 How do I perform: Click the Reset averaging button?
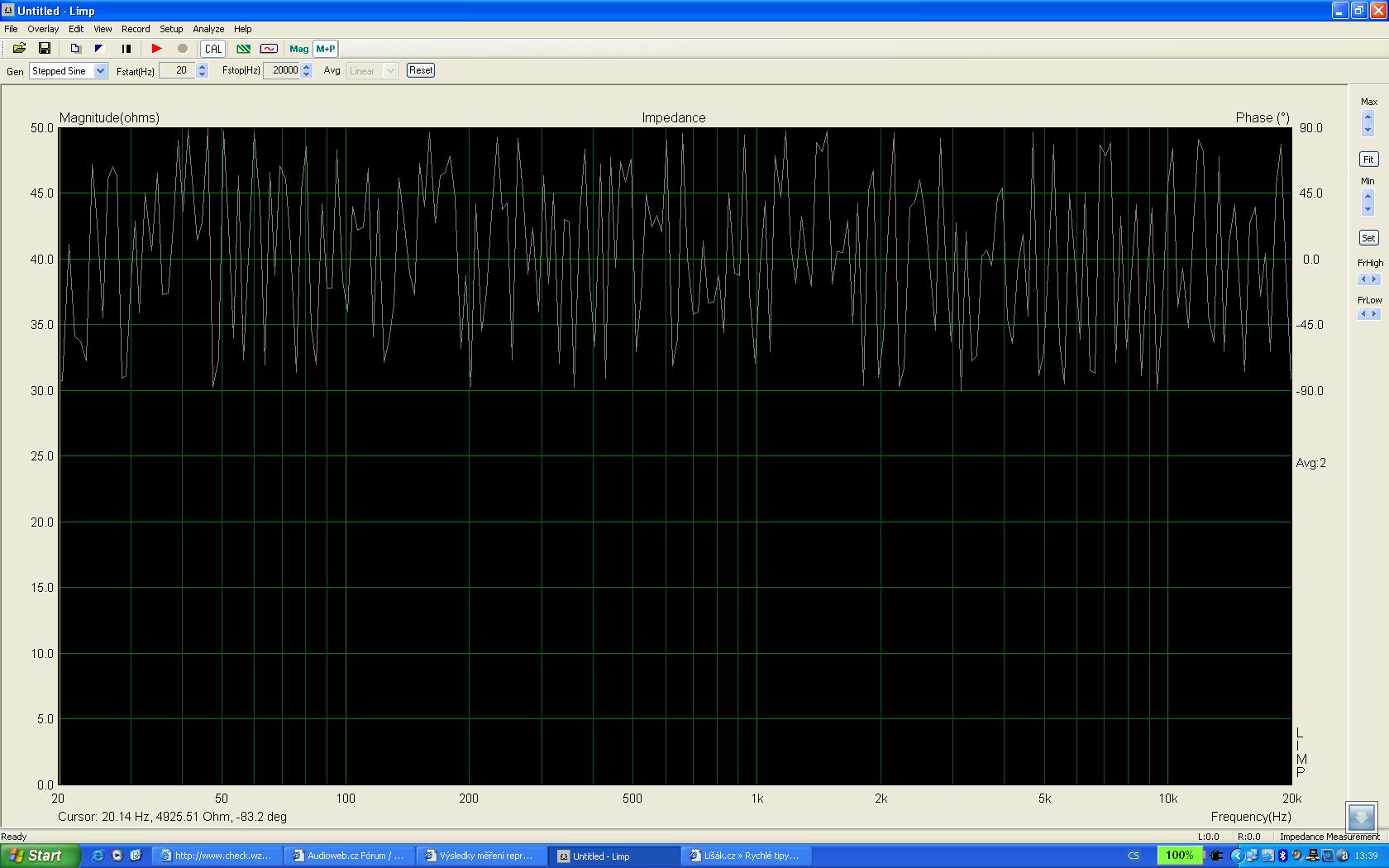pos(421,70)
